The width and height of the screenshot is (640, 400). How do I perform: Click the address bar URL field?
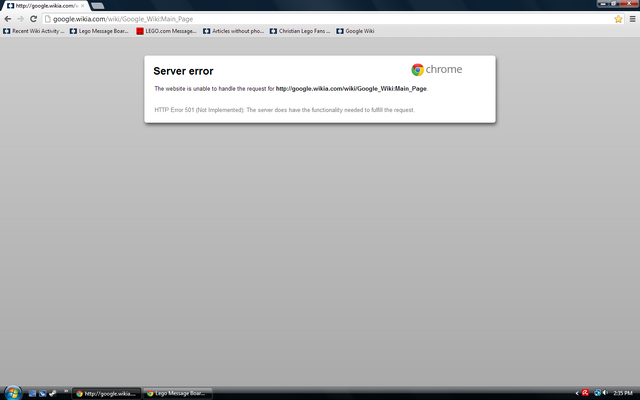tap(333, 19)
